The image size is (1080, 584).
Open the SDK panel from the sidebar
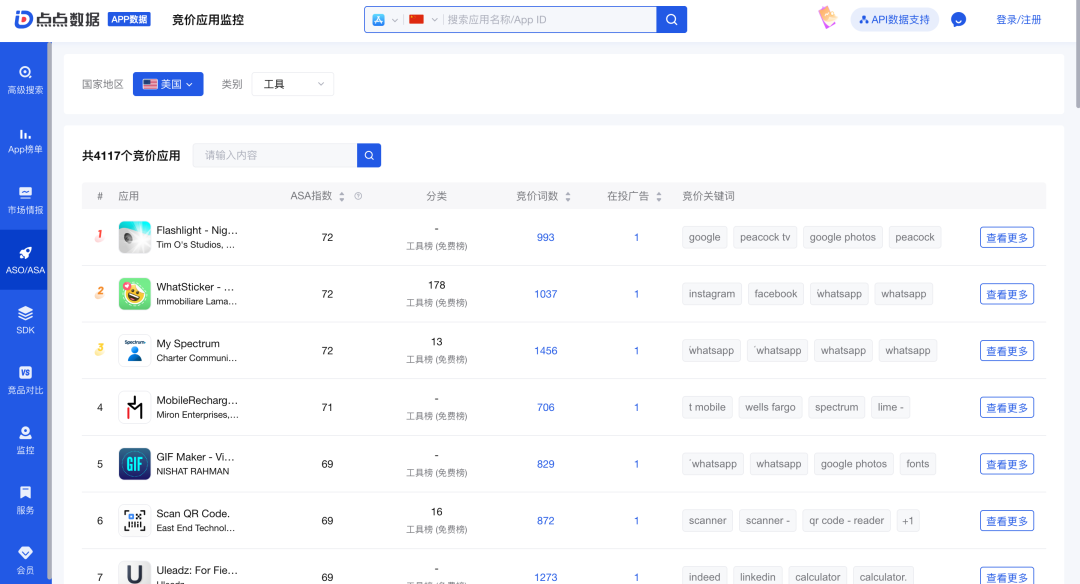[x=24, y=318]
